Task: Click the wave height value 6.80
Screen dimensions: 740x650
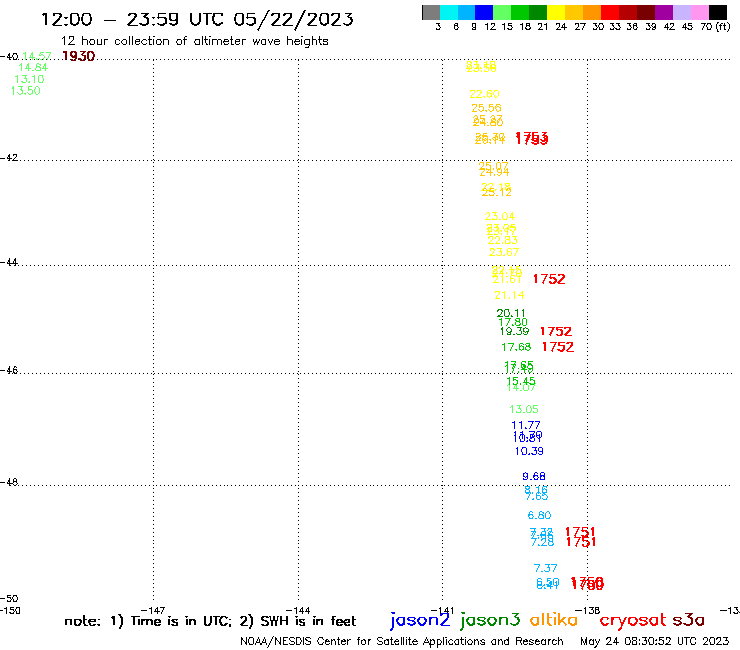Action: pos(539,515)
